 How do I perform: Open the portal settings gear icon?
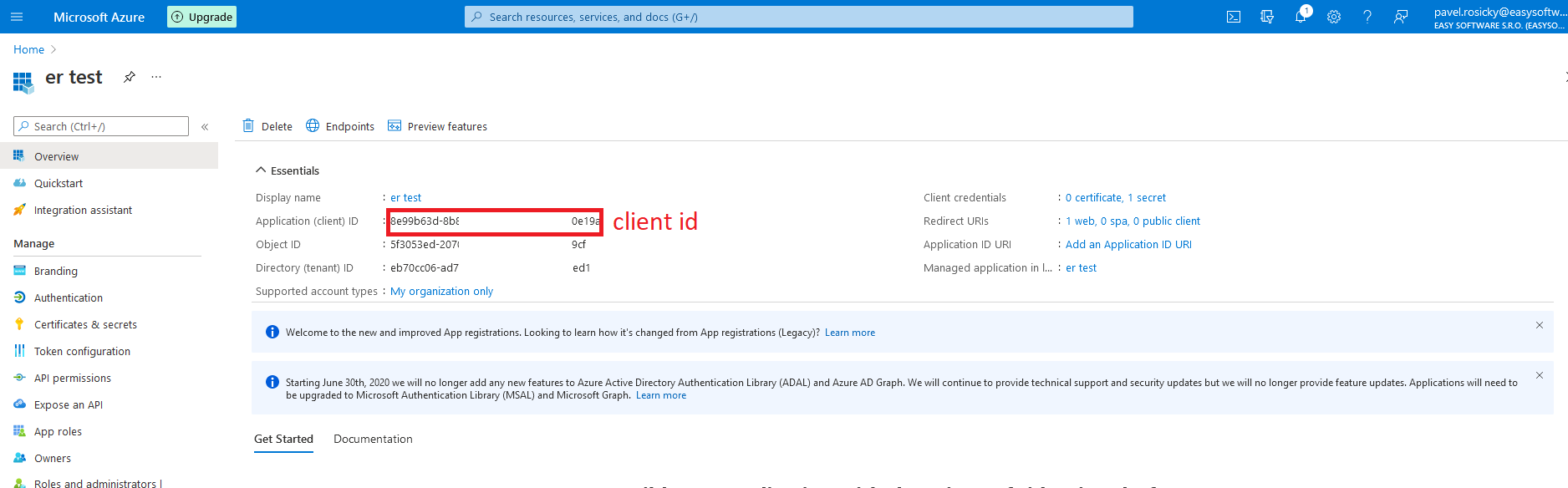(1334, 17)
